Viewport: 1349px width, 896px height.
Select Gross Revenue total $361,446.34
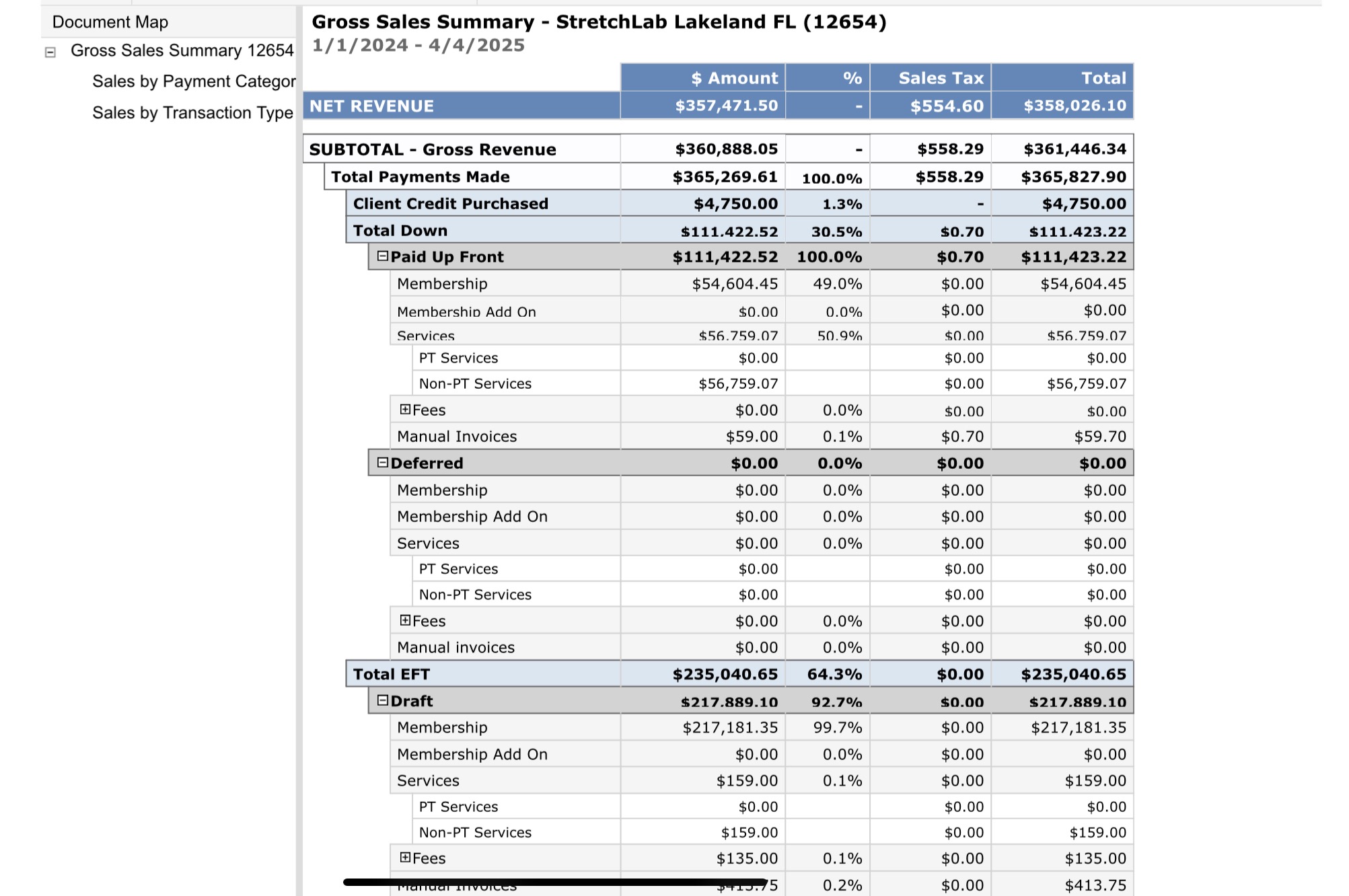click(1074, 149)
